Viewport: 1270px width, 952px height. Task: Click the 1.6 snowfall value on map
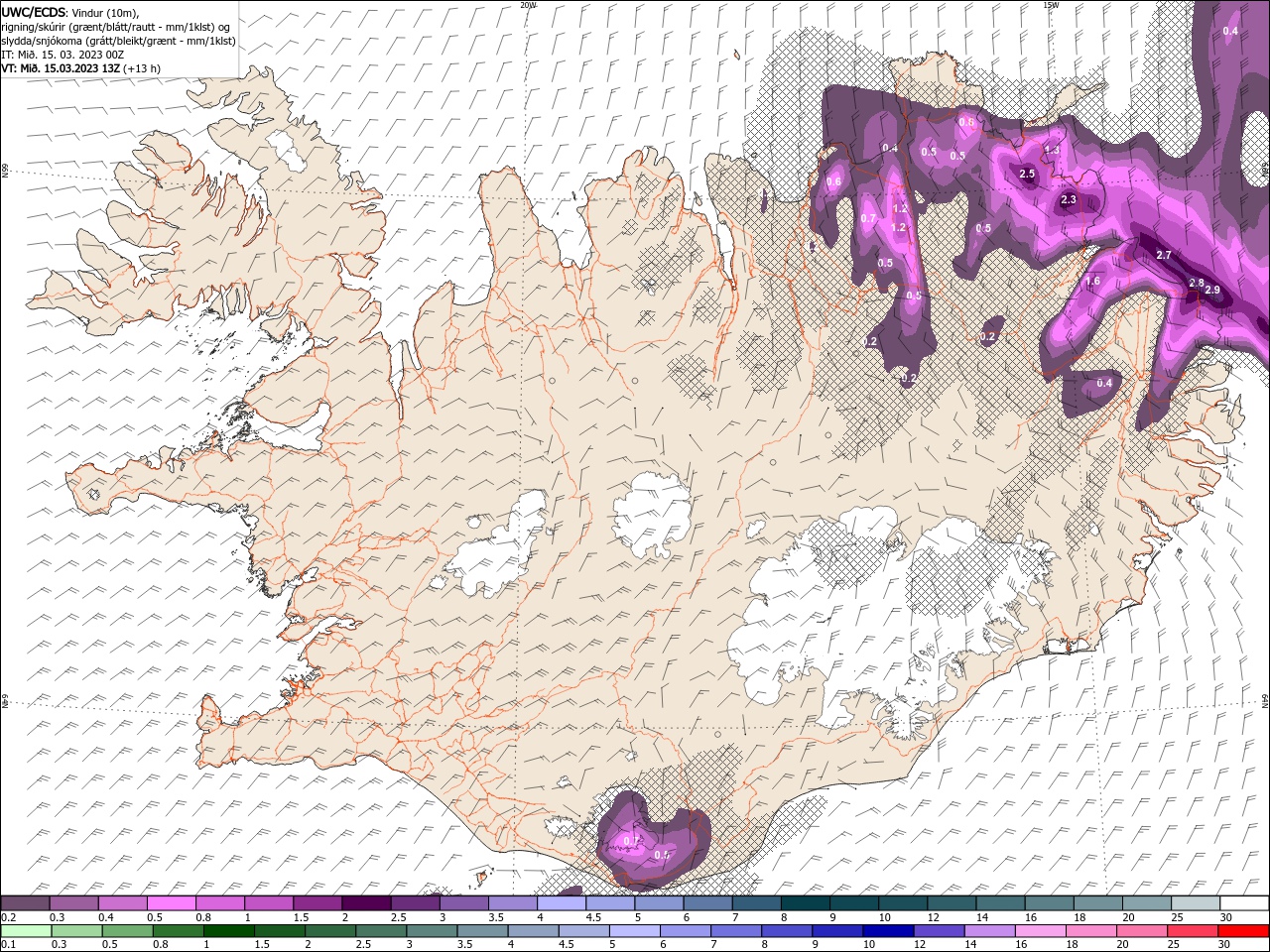pos(1093,281)
